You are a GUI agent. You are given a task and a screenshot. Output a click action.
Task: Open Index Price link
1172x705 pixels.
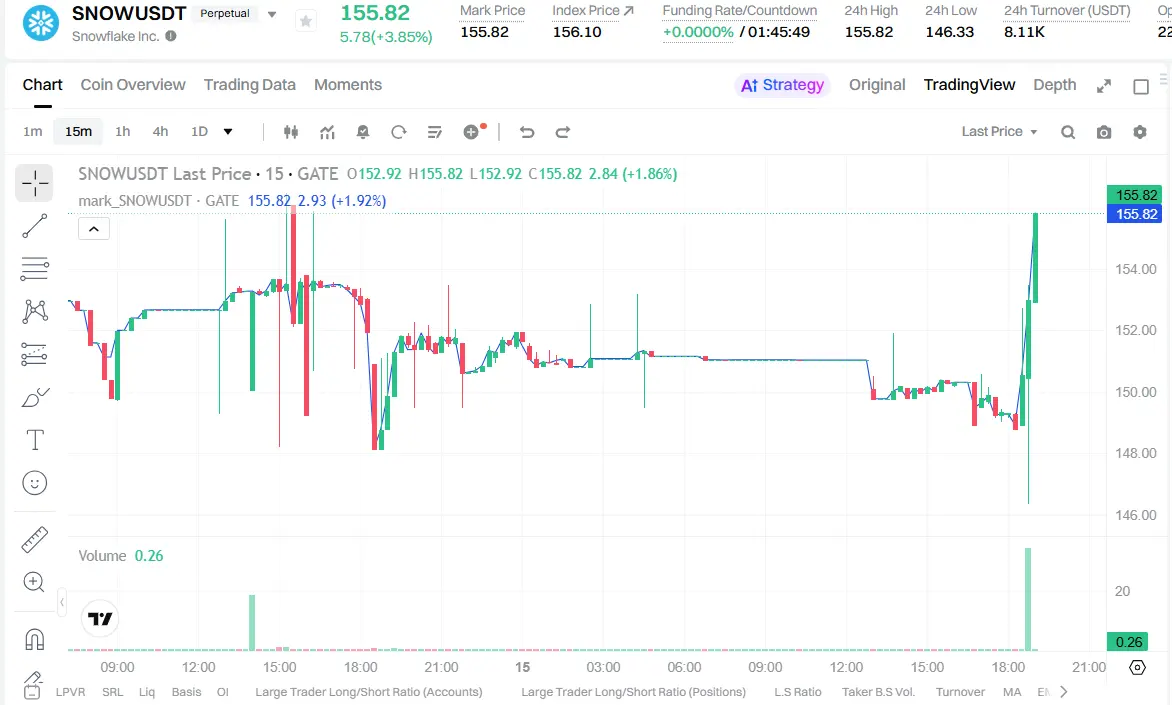[592, 10]
